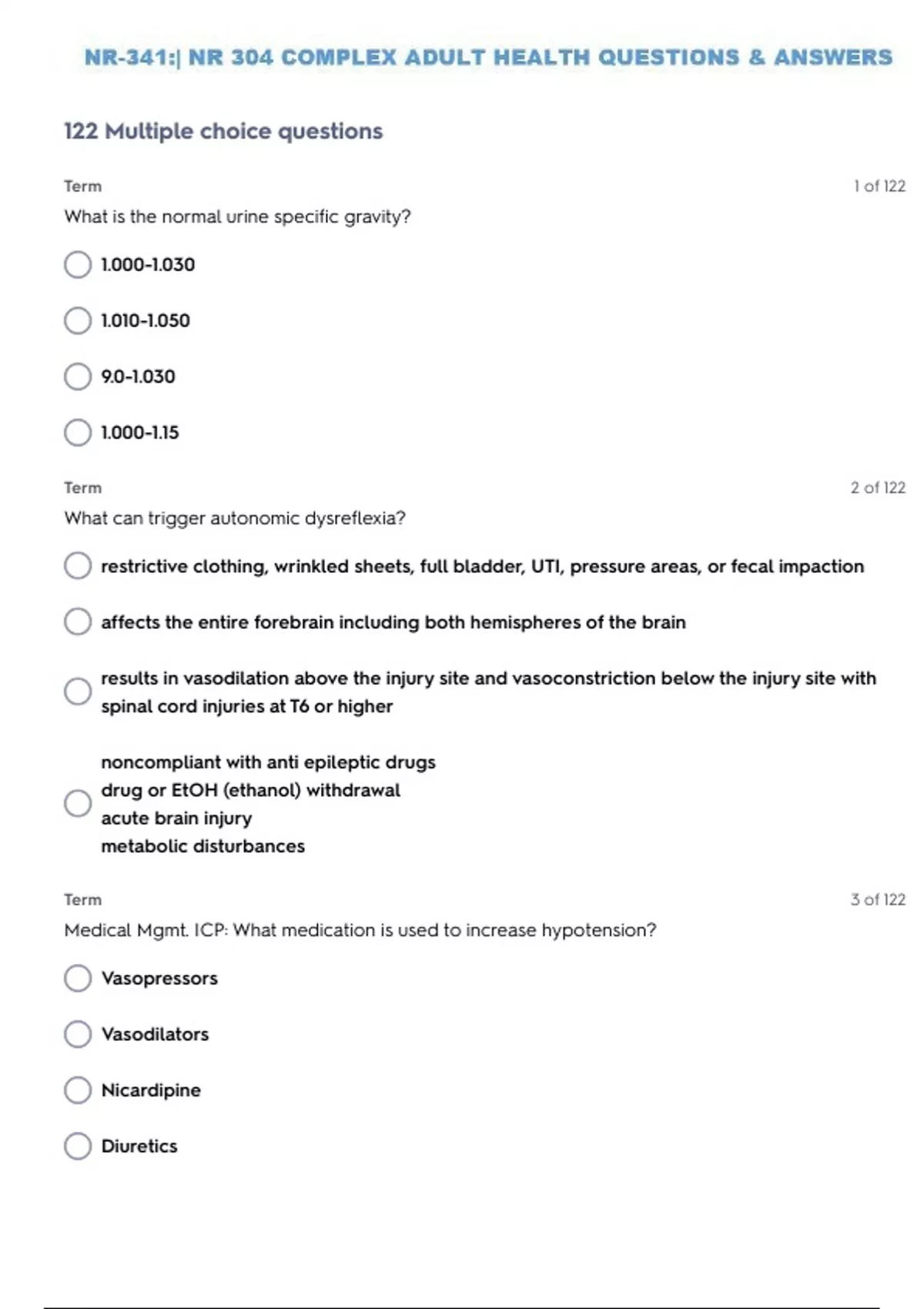Pick the 9.0-1.030 answer option
The width and height of the screenshot is (924, 1309).
click(x=78, y=377)
